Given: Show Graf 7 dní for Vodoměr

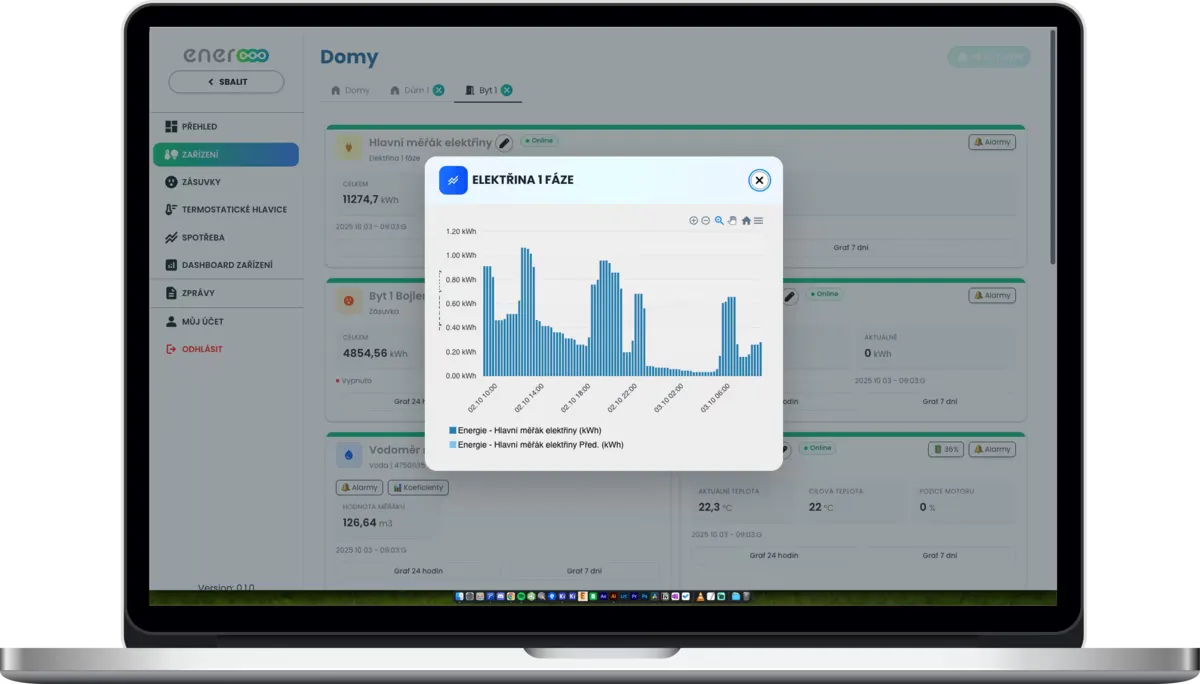Looking at the screenshot, I should tap(583, 571).
